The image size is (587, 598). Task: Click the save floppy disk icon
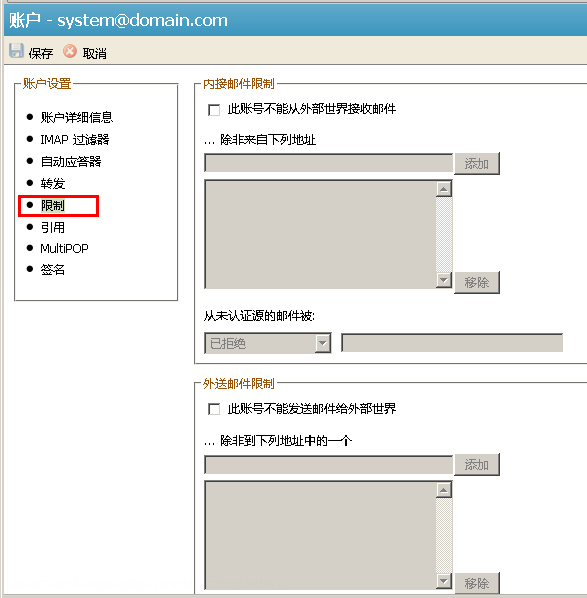click(x=16, y=51)
